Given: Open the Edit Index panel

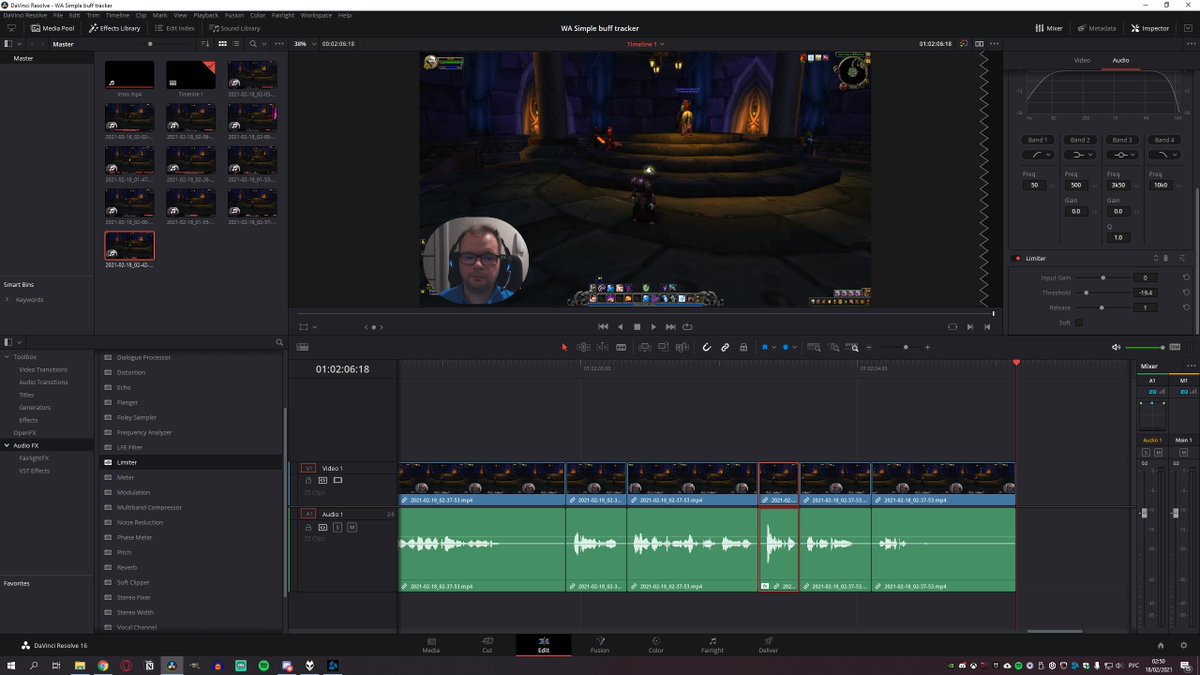Looking at the screenshot, I should 175,28.
